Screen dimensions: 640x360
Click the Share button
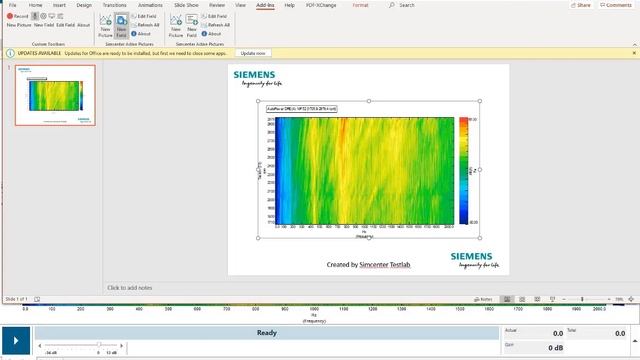click(x=581, y=5)
